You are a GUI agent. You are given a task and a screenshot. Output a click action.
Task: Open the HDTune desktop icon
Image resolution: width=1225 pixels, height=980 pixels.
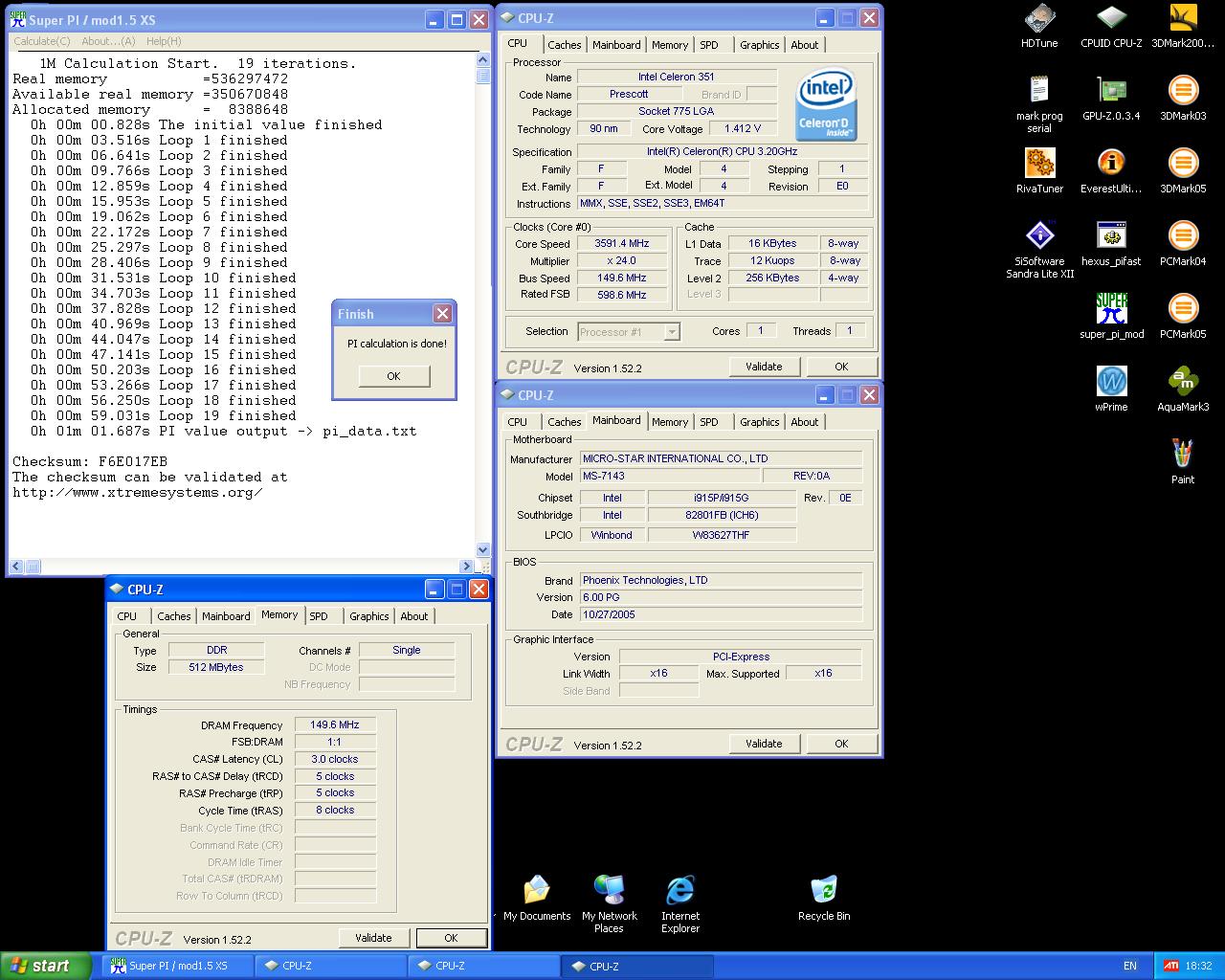[1039, 26]
